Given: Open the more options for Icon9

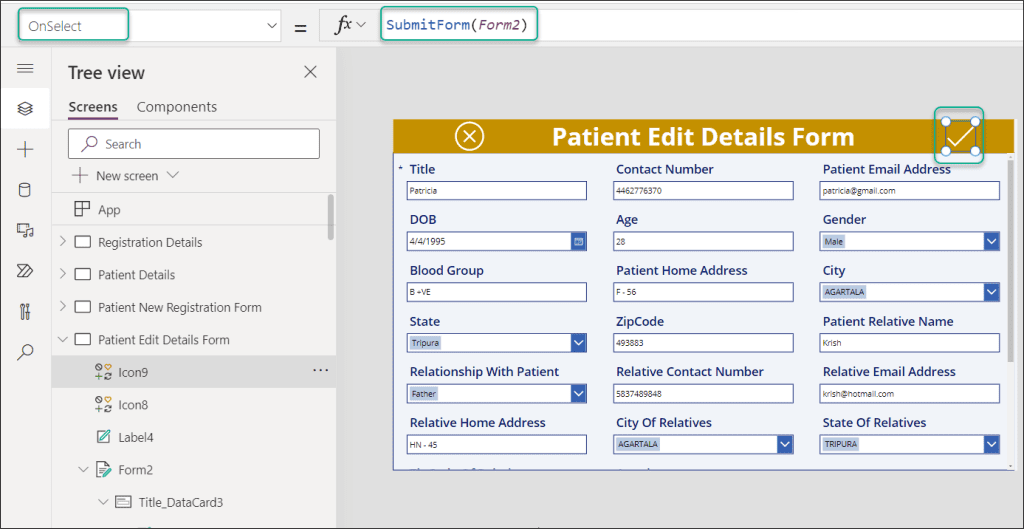Looking at the screenshot, I should [x=321, y=371].
